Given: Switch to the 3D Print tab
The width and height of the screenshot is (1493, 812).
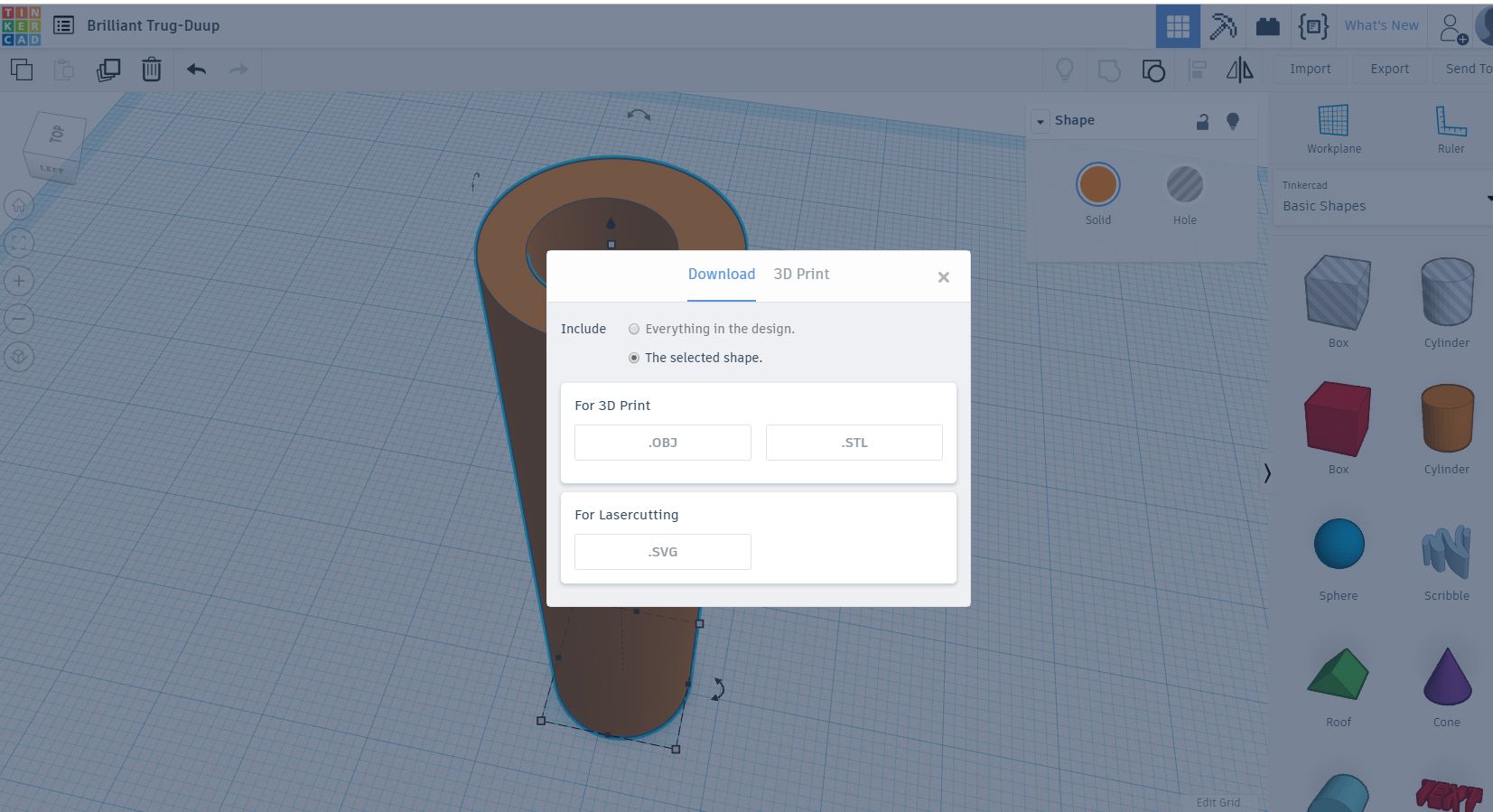Looking at the screenshot, I should [801, 274].
